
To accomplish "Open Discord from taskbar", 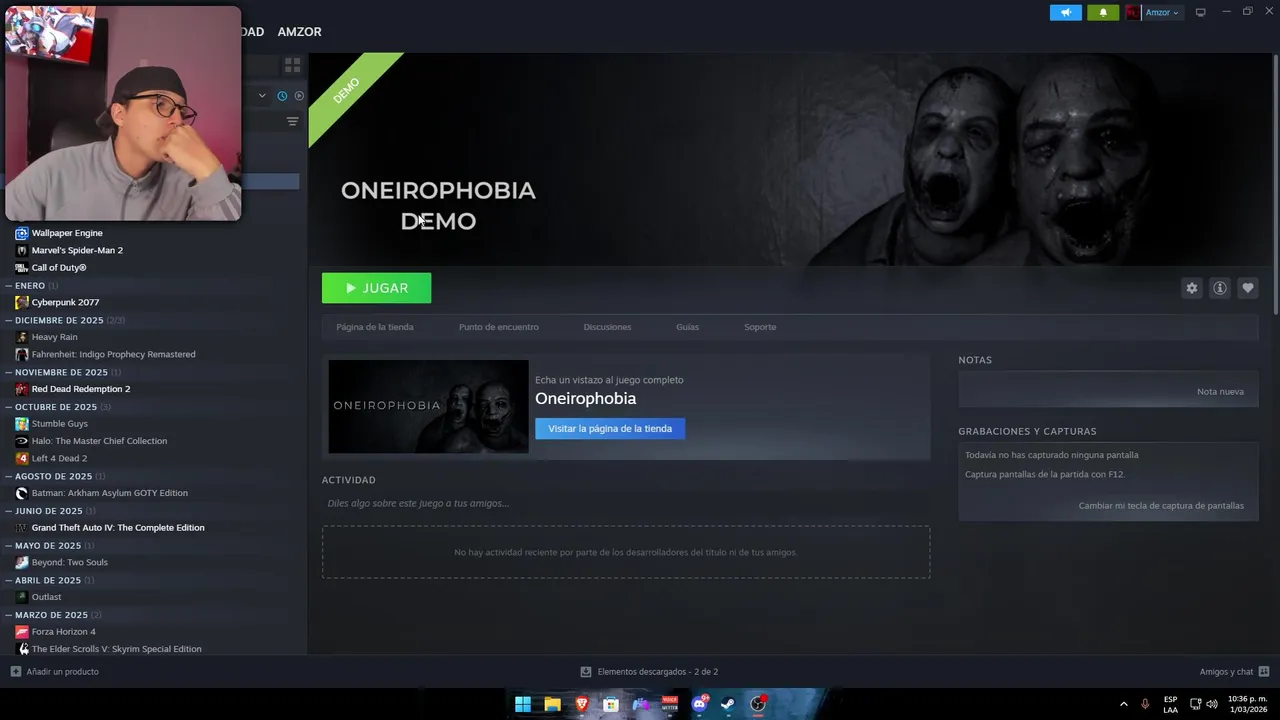I will coord(700,704).
